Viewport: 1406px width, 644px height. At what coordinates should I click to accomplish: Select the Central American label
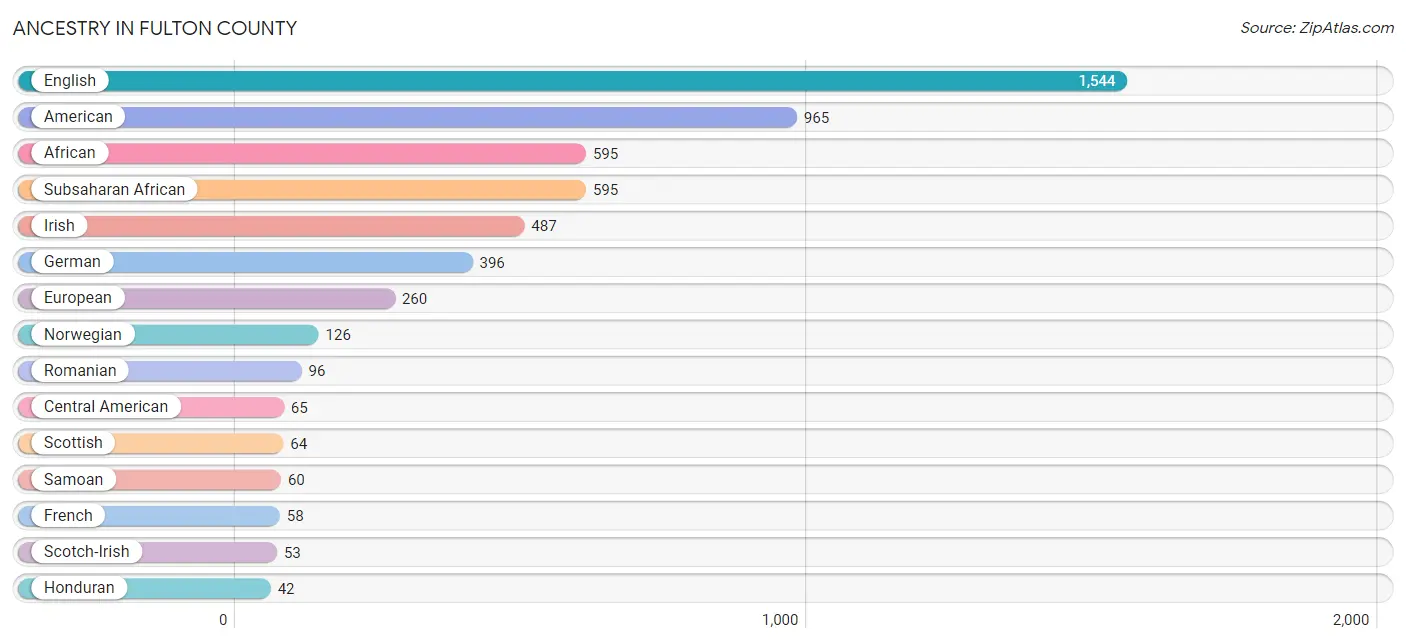tap(106, 407)
